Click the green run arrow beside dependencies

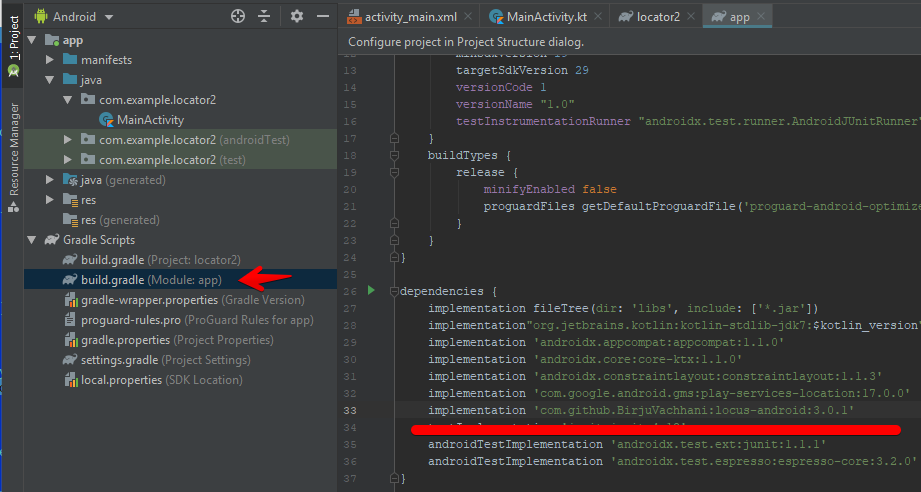coord(371,291)
